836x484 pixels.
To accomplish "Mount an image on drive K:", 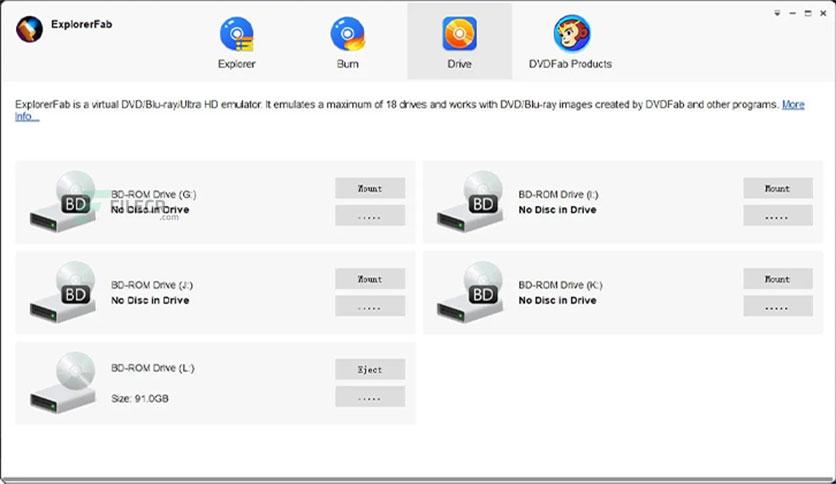I will point(778,279).
